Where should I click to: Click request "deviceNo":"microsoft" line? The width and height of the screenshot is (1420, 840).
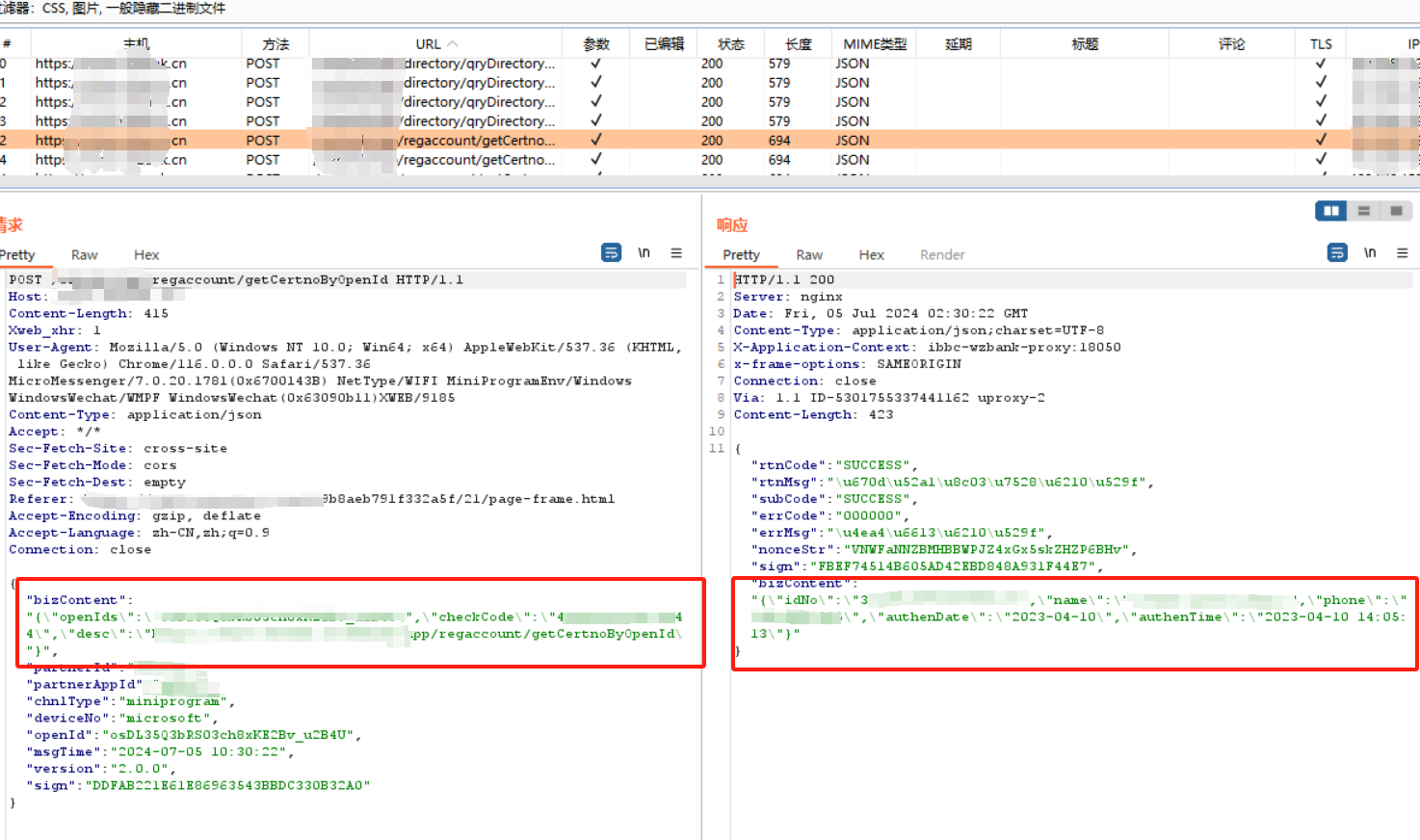point(122,719)
